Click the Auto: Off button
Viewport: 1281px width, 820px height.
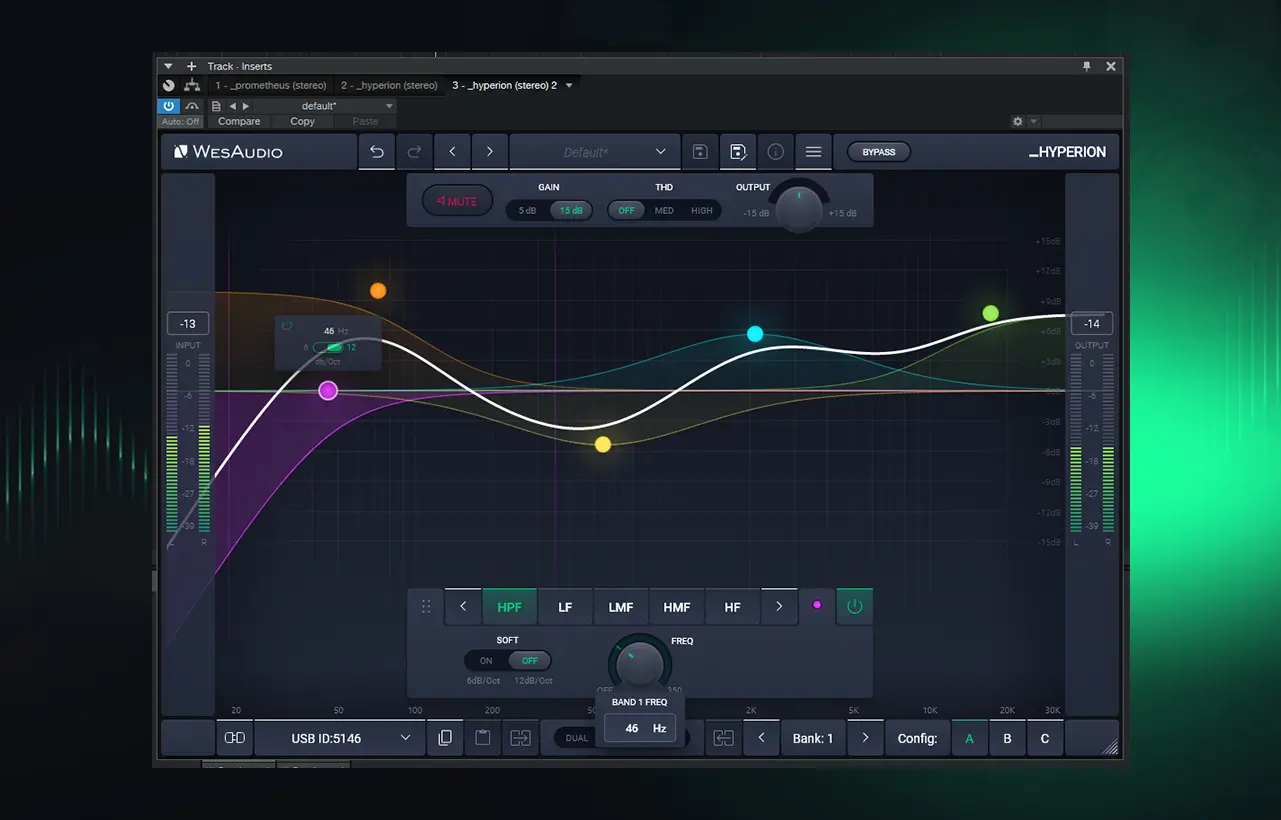181,121
